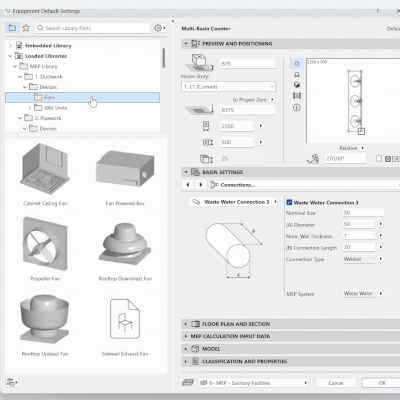Expand the Model panel
This screenshot has width=400, height=400.
coord(186,349)
